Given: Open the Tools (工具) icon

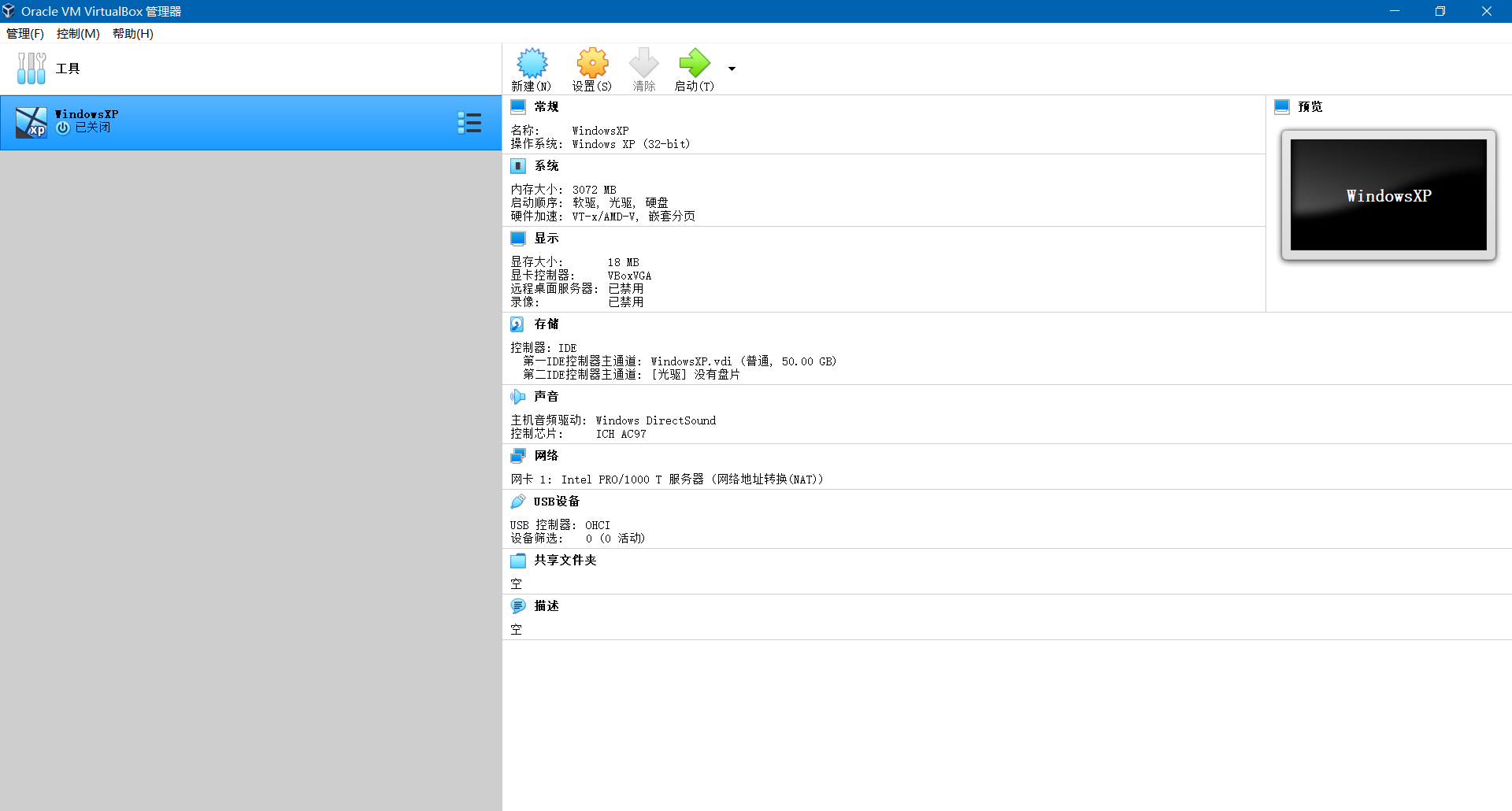Looking at the screenshot, I should click(x=31, y=69).
